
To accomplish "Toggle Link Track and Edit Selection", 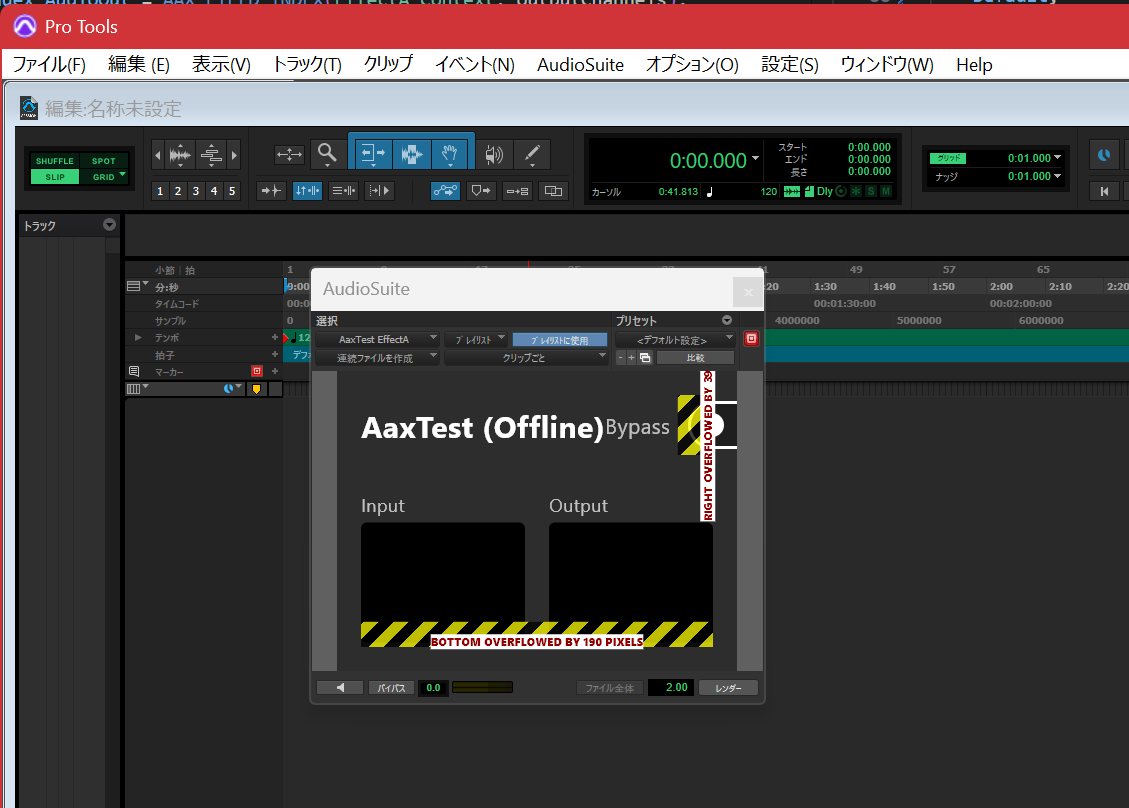I will [343, 191].
